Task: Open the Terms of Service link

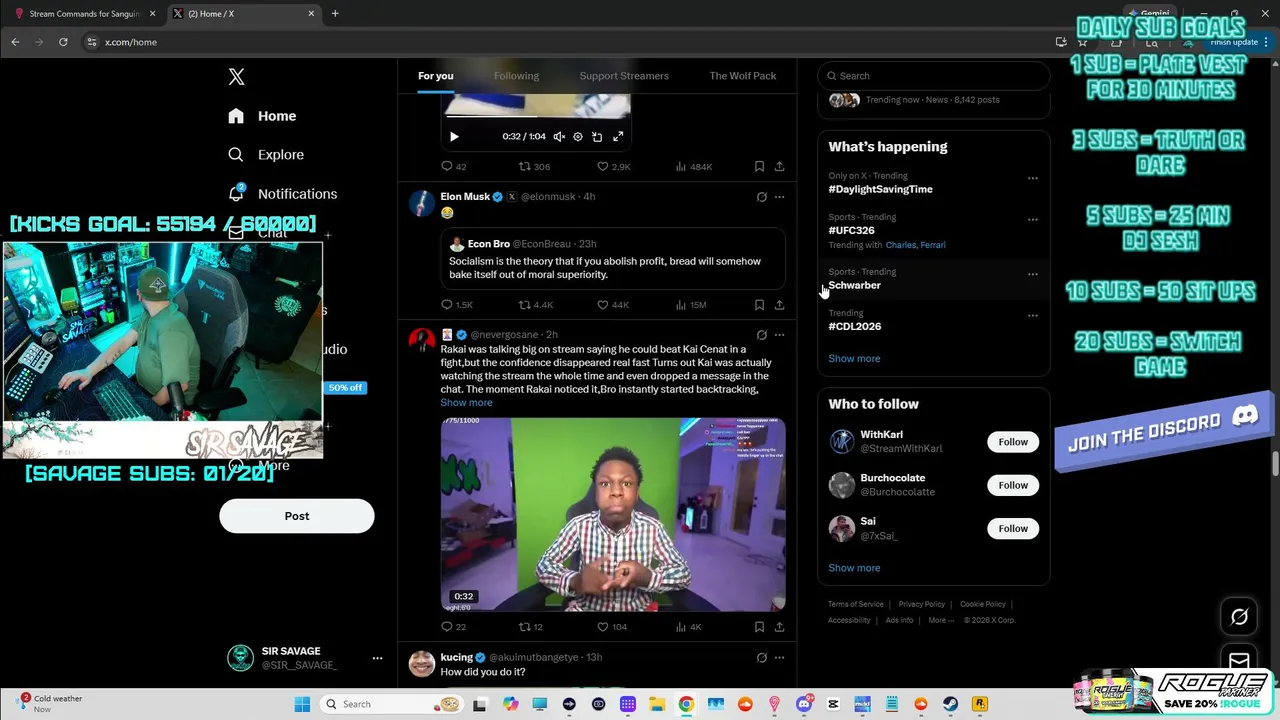Action: pyautogui.click(x=856, y=604)
